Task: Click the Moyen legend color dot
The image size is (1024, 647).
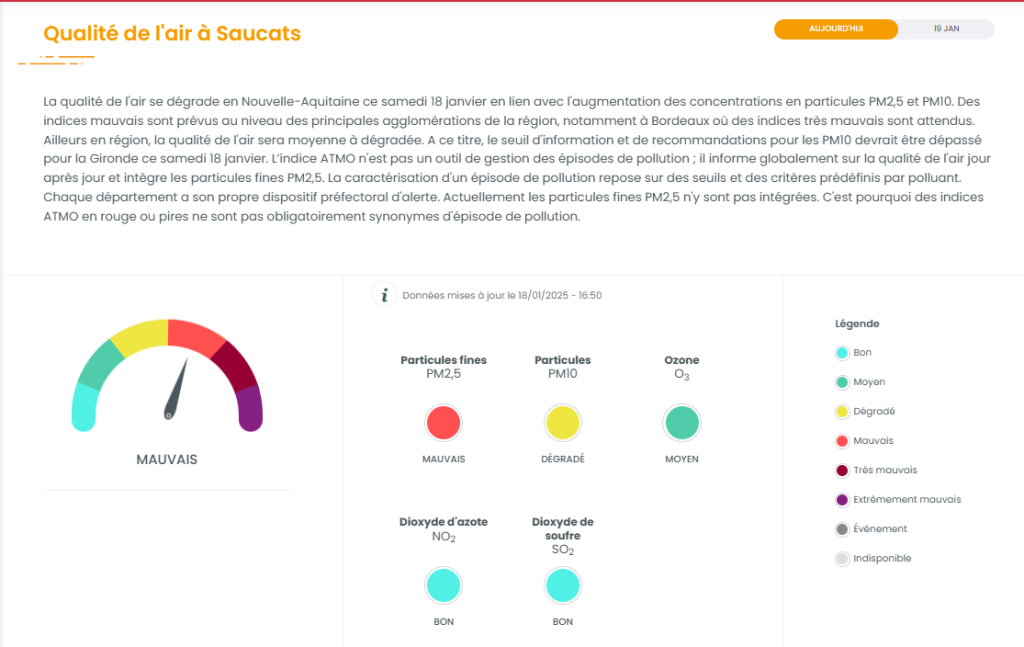Action: click(842, 382)
